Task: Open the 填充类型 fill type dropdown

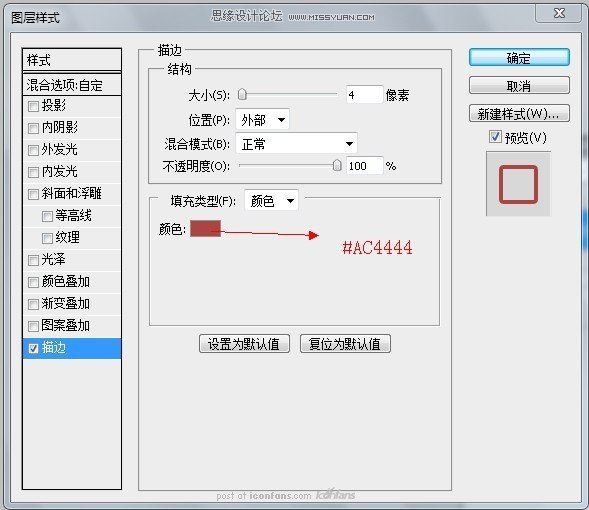Action: 271,201
